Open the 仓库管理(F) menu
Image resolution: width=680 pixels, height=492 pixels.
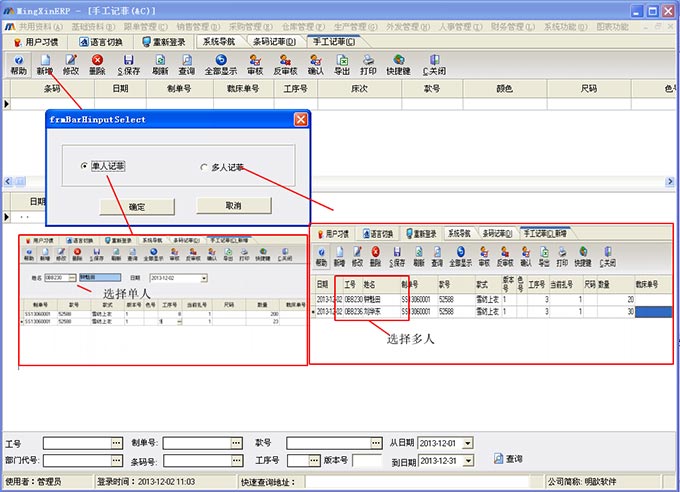[303, 27]
